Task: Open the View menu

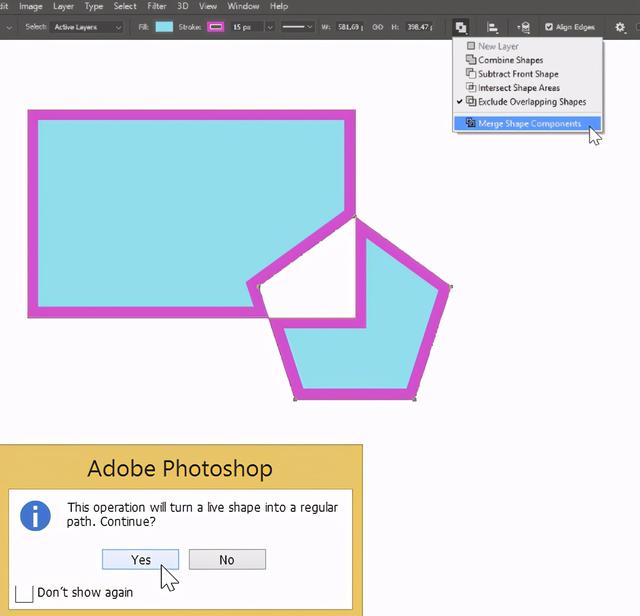Action: (208, 7)
